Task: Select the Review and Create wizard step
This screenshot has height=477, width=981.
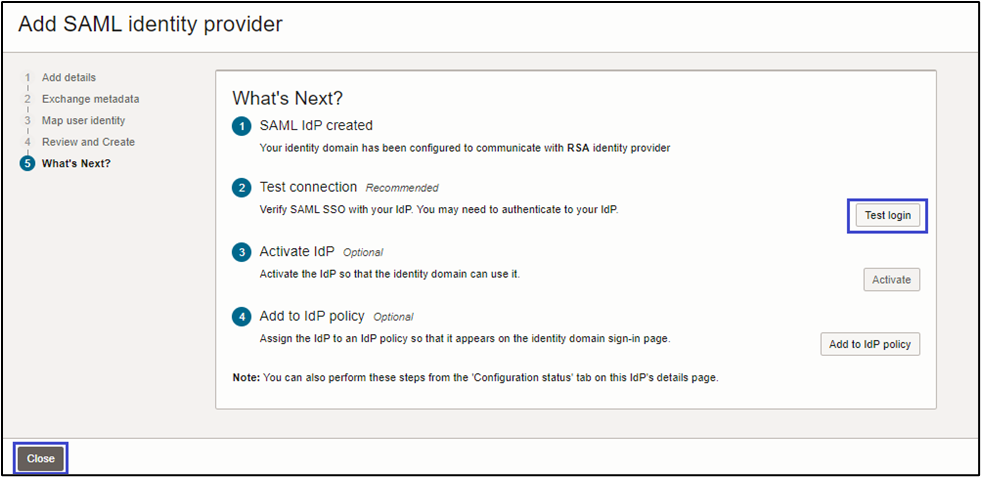Action: 88,142
